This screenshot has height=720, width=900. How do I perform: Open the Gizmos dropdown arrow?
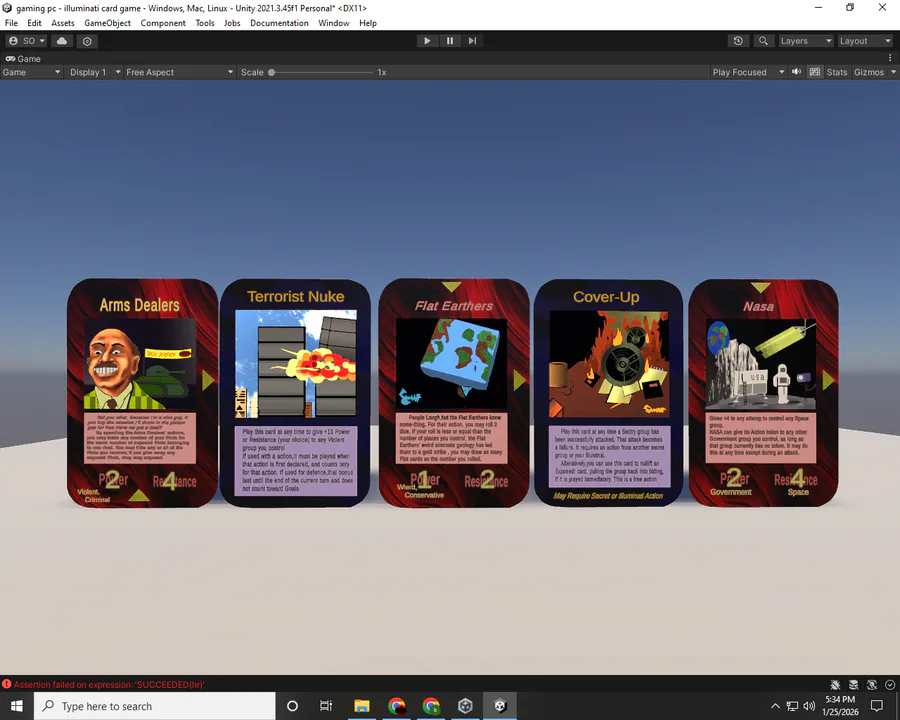893,72
